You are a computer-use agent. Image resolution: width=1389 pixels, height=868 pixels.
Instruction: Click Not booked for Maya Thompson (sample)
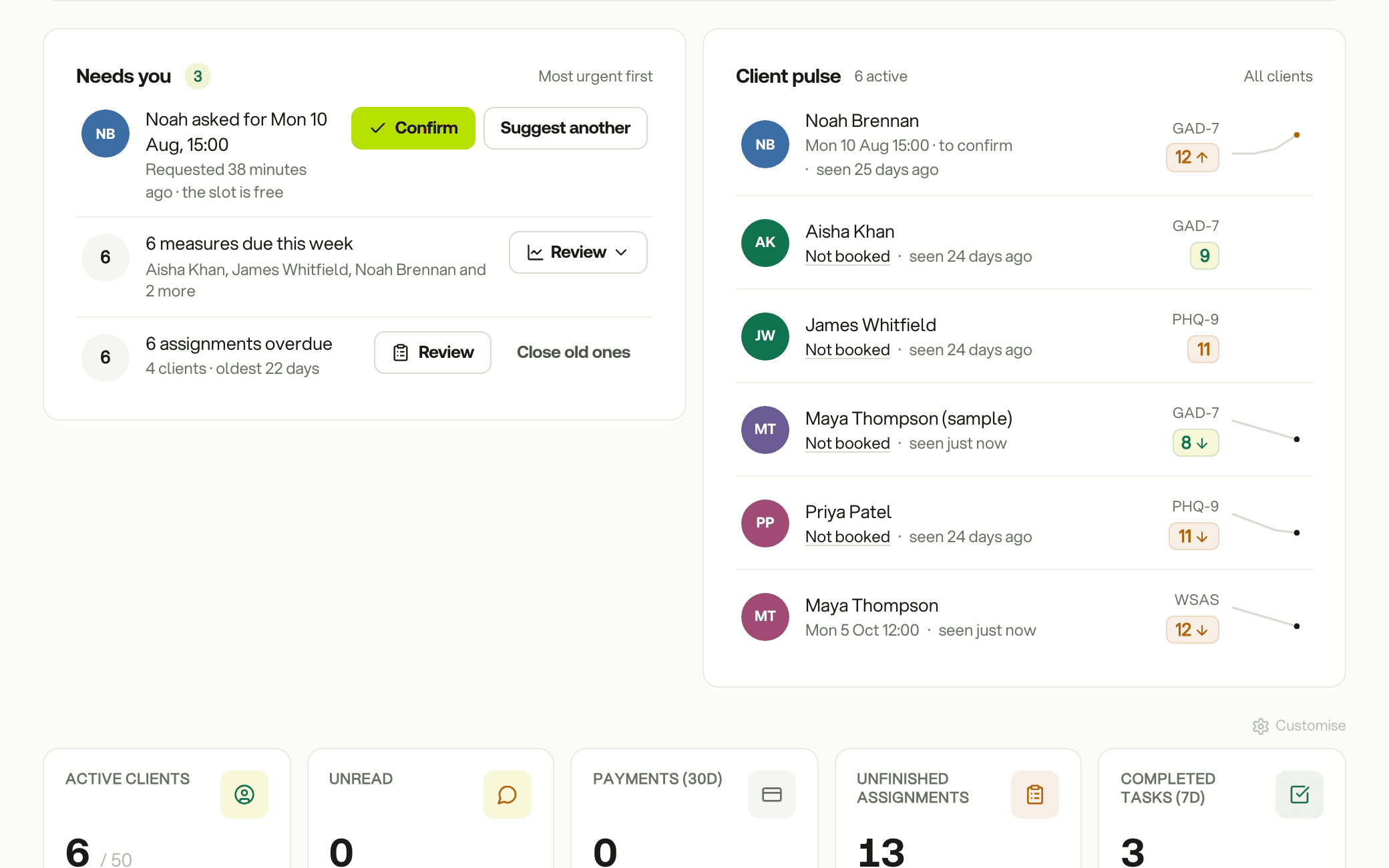[x=847, y=443]
